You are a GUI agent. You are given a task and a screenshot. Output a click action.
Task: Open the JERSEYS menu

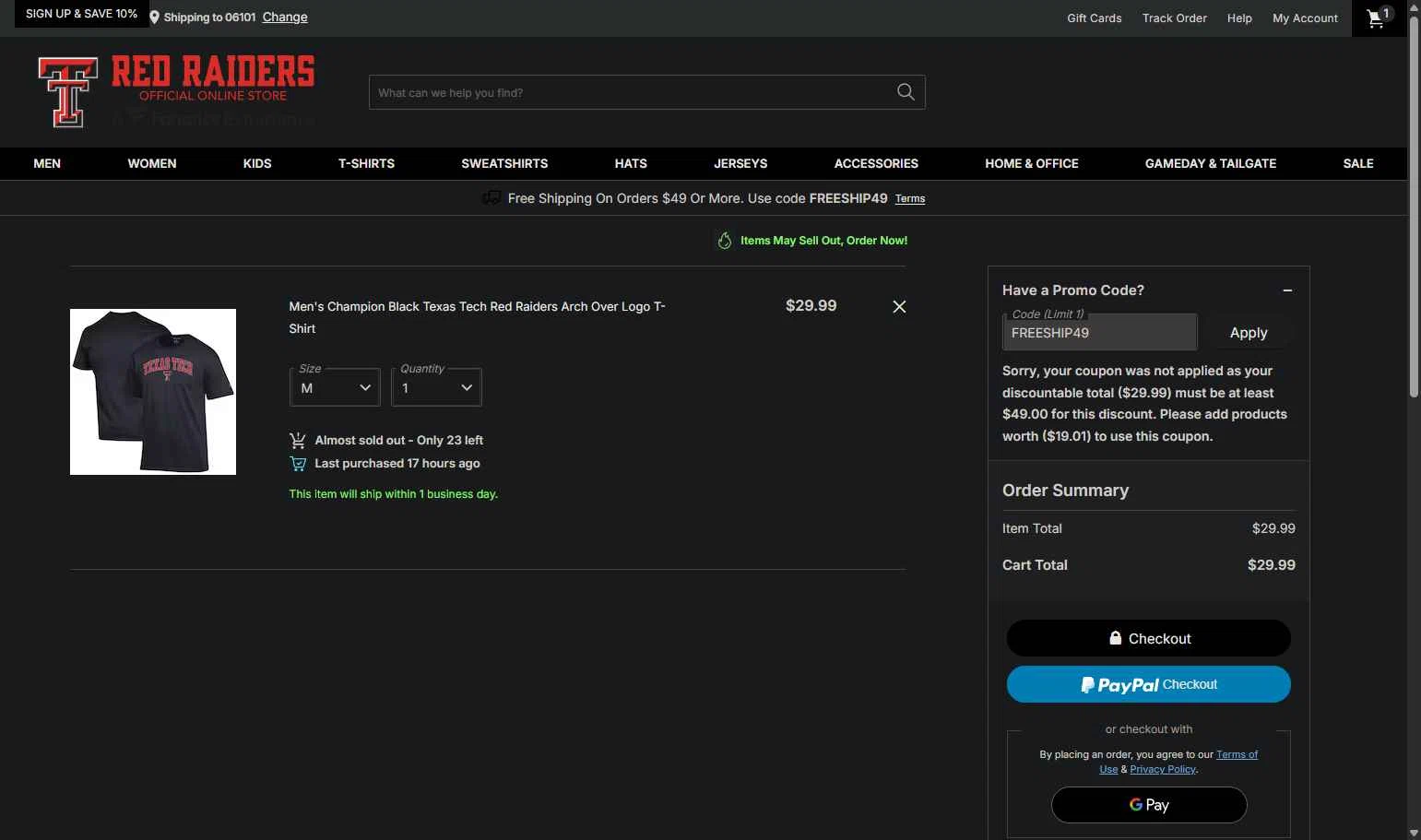[x=740, y=163]
